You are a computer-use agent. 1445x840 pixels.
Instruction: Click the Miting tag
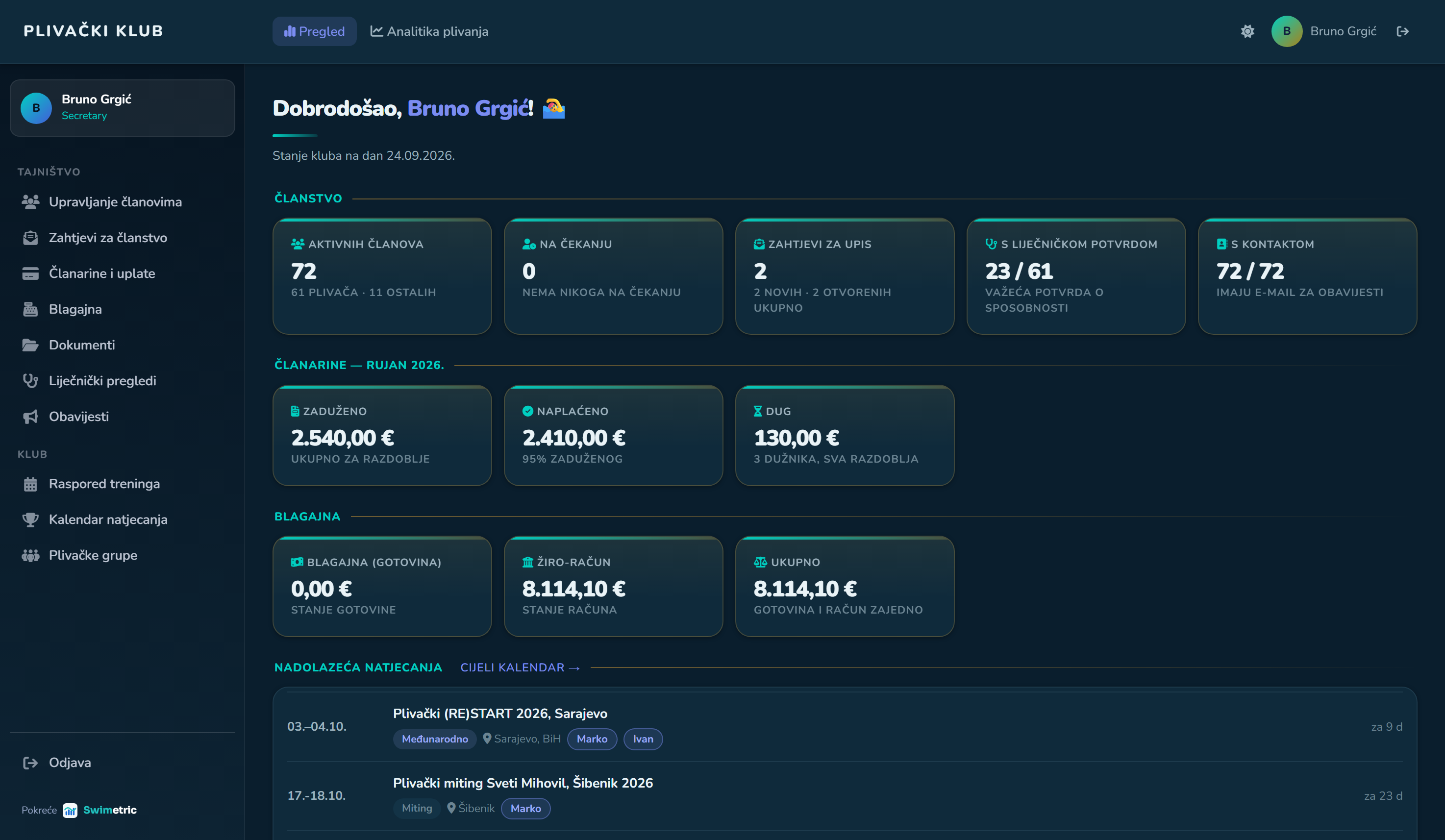coord(417,808)
